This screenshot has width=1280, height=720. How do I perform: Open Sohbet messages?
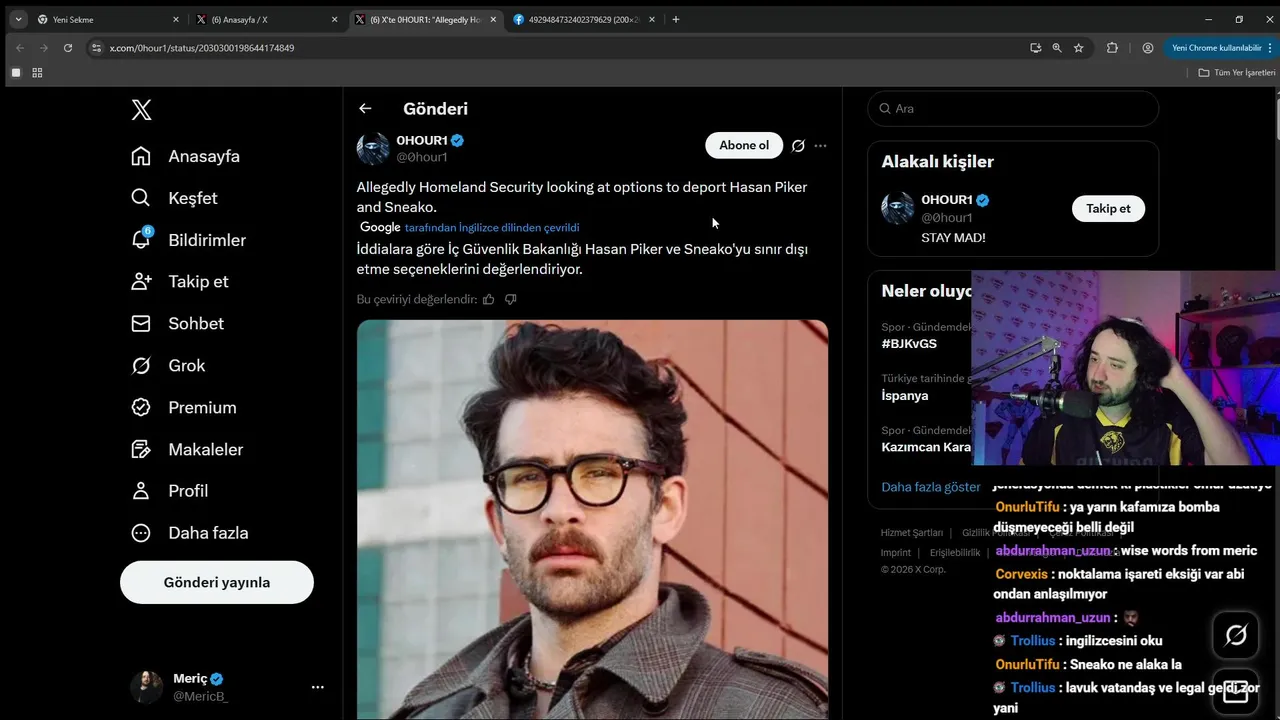click(x=178, y=323)
